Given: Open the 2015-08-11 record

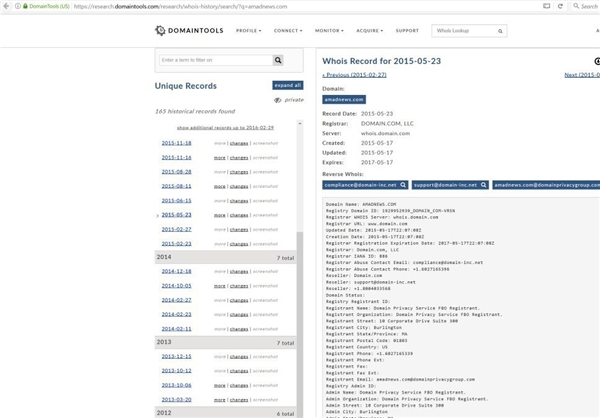Looking at the screenshot, I should pos(176,186).
